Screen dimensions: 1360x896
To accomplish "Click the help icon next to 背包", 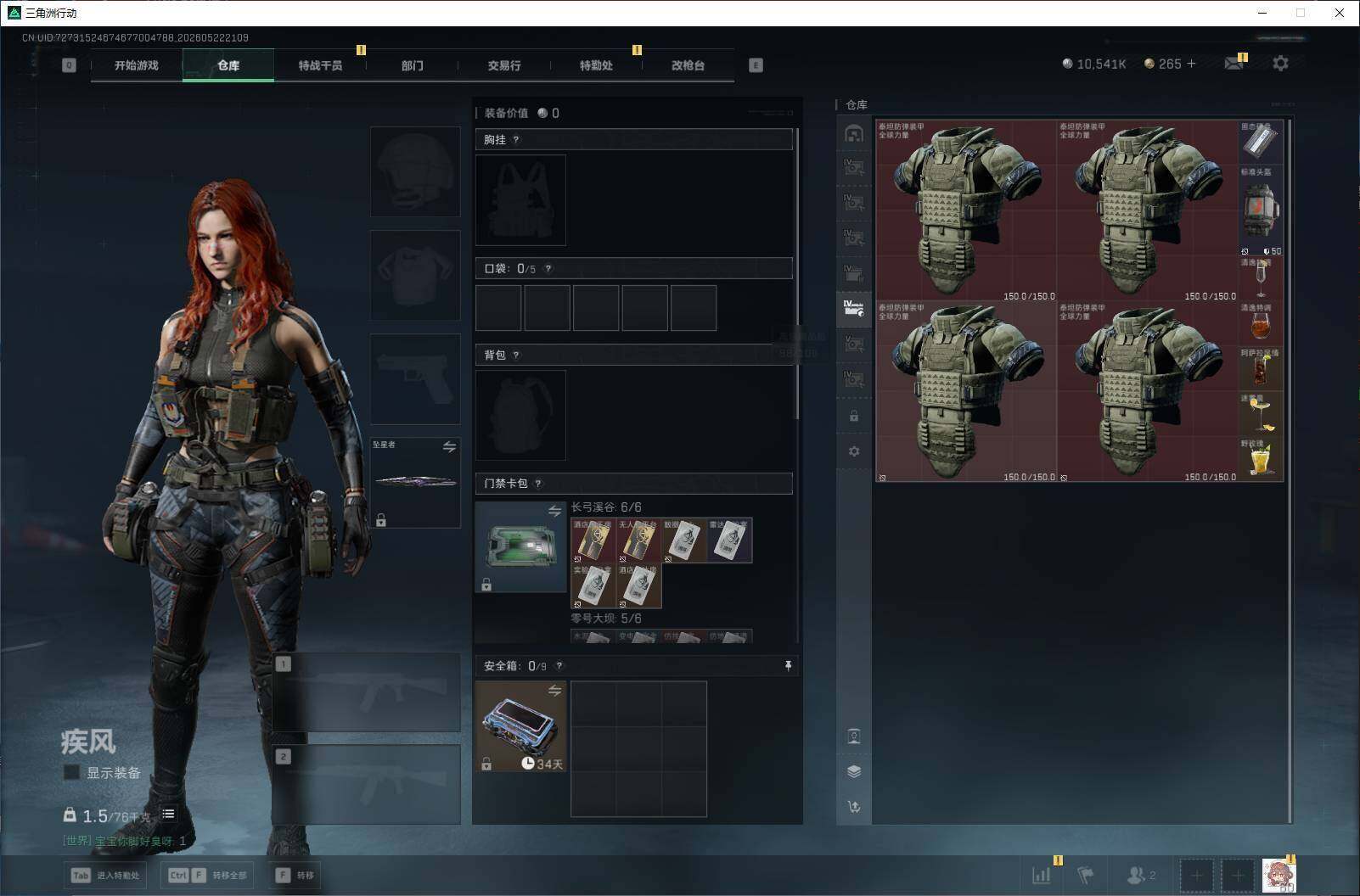I will point(516,356).
